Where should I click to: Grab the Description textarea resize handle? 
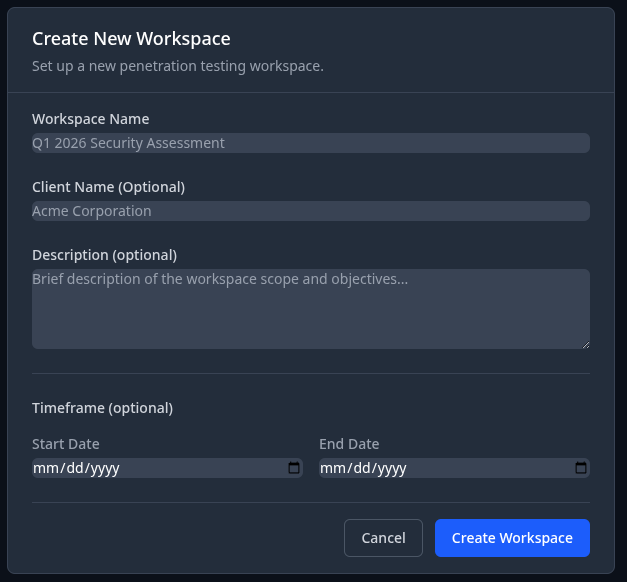coord(586,345)
